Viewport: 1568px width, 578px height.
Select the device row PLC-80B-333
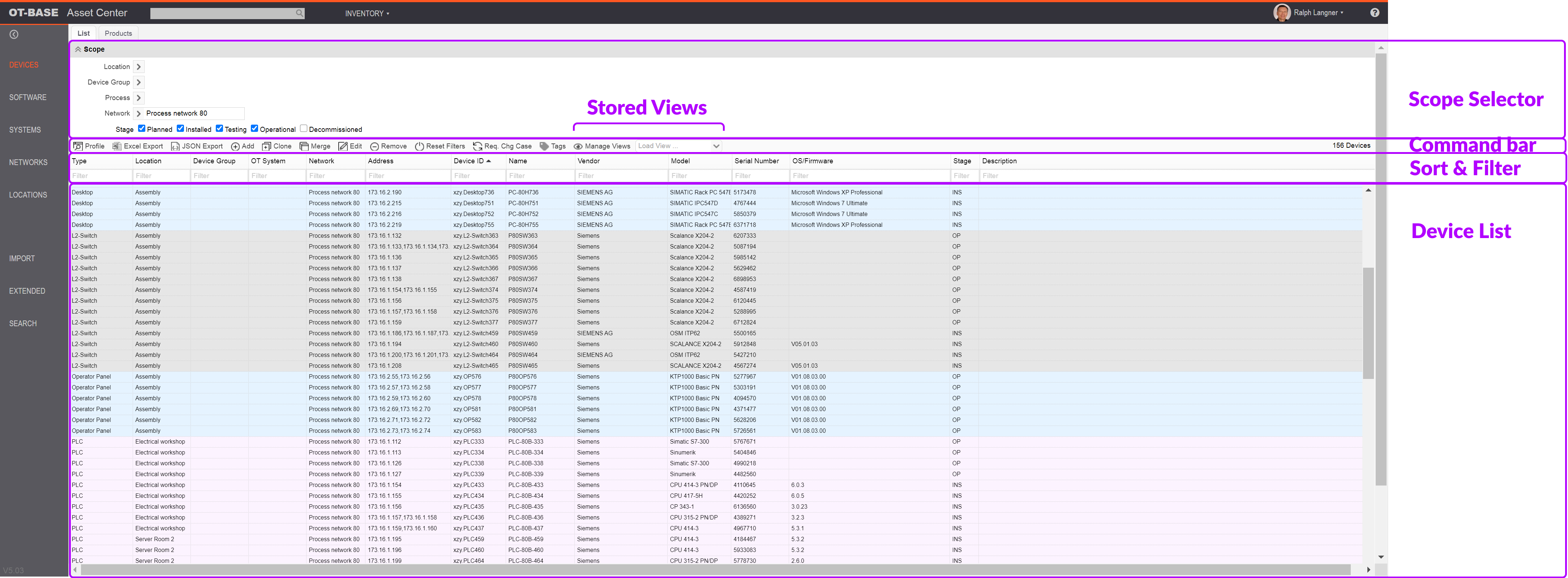pos(716,442)
